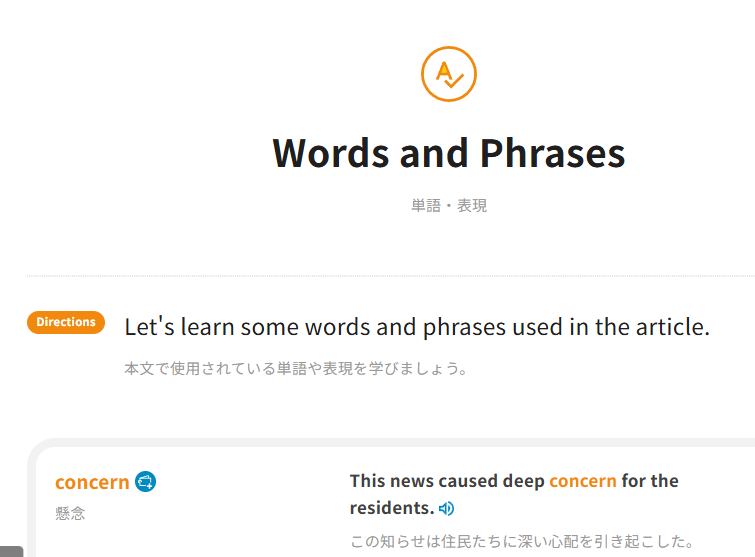Image resolution: width=755 pixels, height=557 pixels.
Task: Click the 'Words and Phrases' heading
Action: tap(449, 153)
